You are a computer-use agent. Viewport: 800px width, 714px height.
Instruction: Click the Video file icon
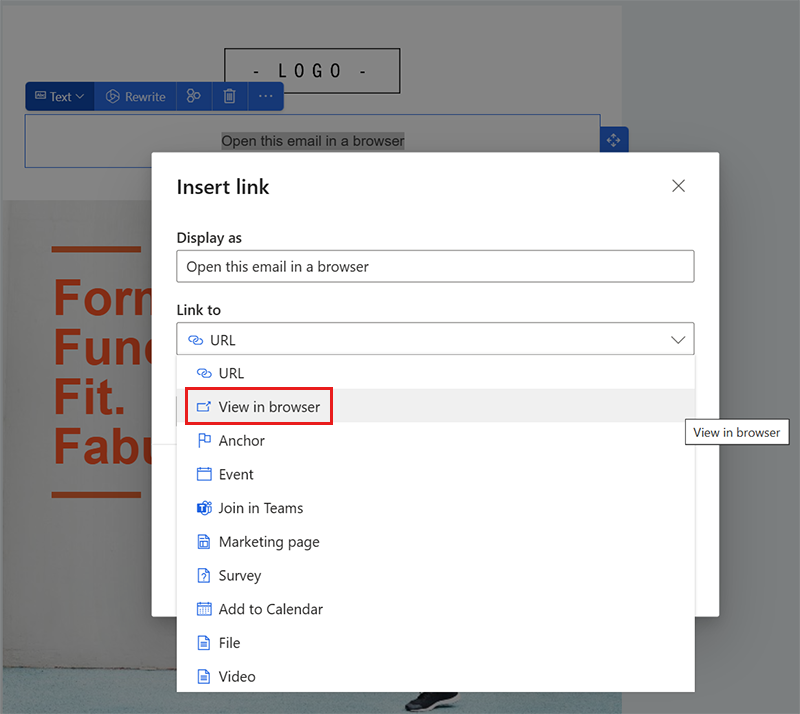tap(204, 676)
